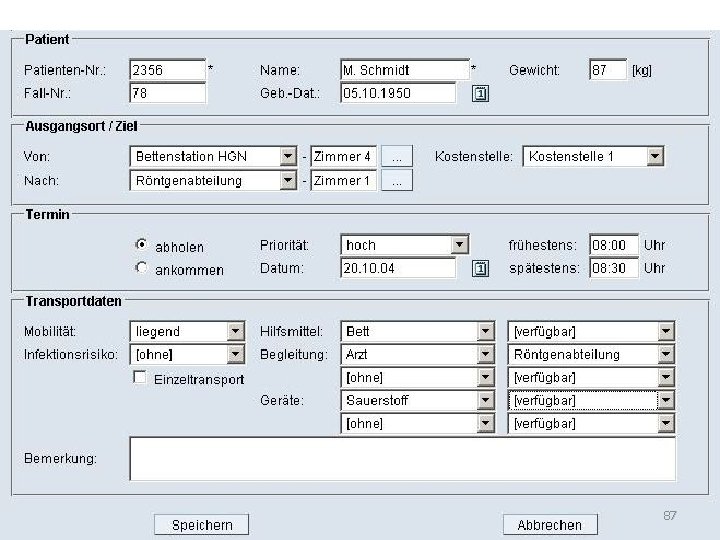
Task: Click the Fall-Nr. input field
Action: (167, 93)
